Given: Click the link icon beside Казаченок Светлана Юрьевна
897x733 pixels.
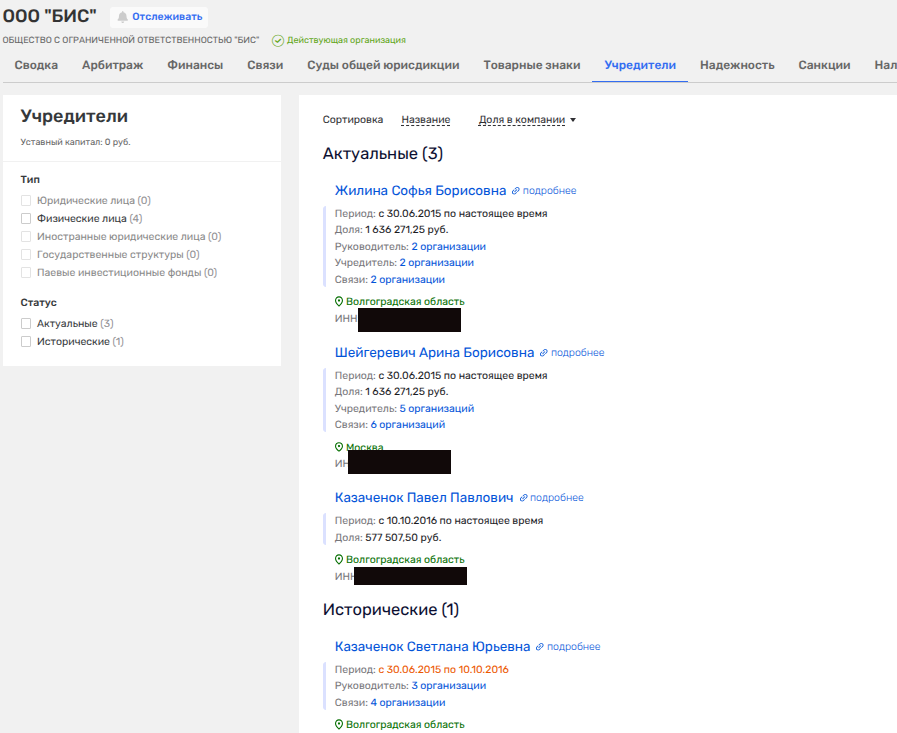Looking at the screenshot, I should pyautogui.click(x=540, y=647).
